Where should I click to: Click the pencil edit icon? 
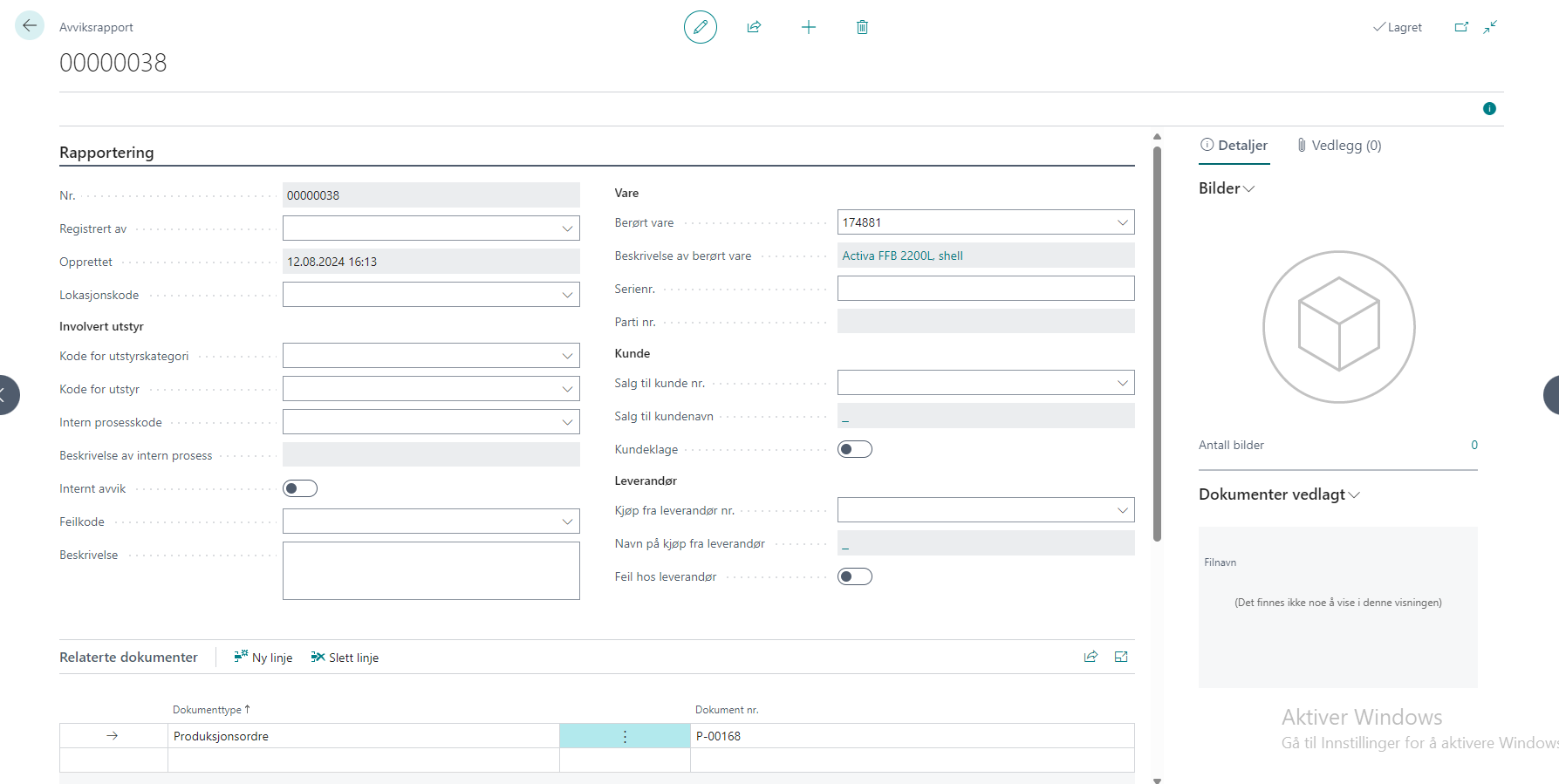tap(700, 27)
